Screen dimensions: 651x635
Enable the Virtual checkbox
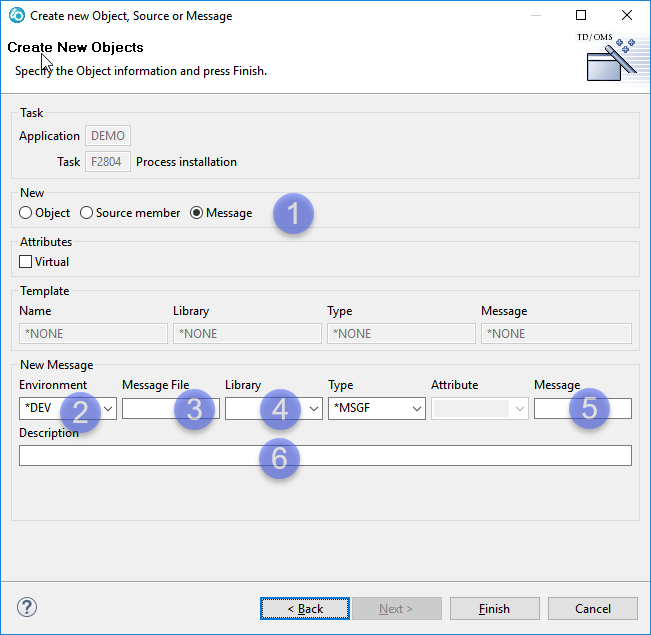(26, 262)
